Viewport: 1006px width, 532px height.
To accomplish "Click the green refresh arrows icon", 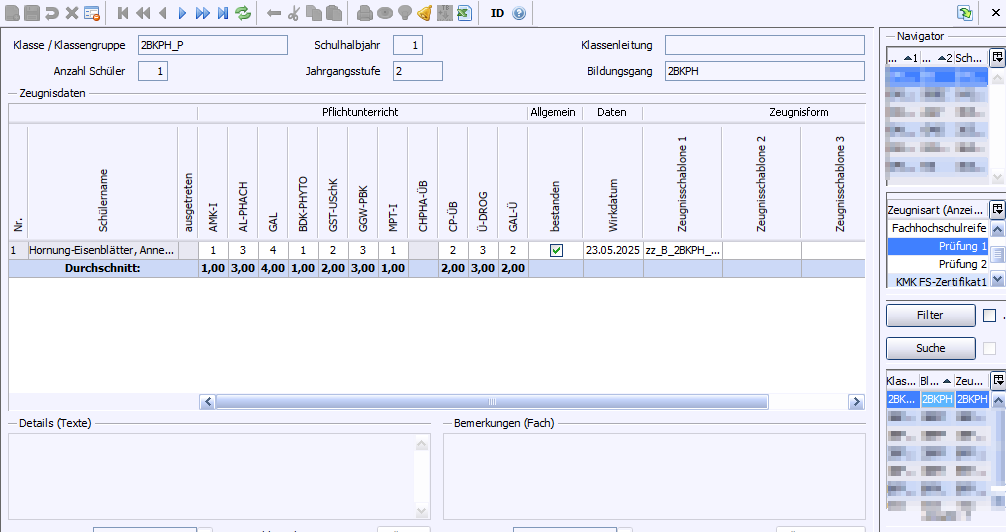I will point(242,13).
